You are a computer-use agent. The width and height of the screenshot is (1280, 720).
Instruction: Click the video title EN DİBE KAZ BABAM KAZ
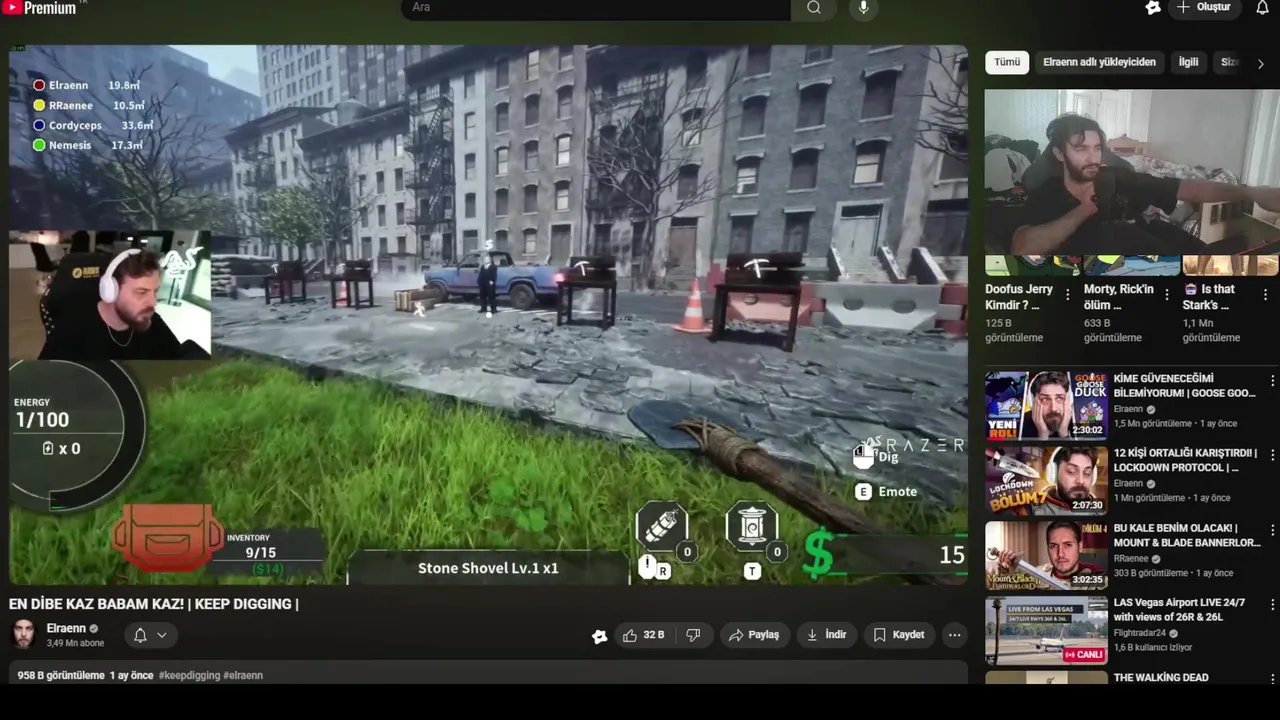(x=154, y=604)
